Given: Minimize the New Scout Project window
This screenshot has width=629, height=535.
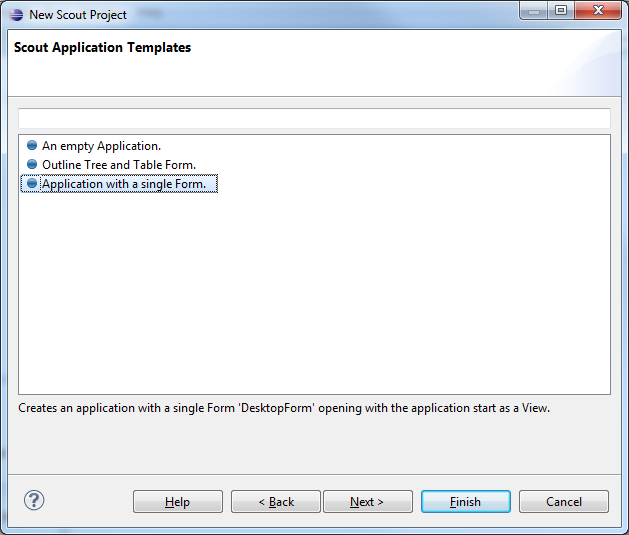Looking at the screenshot, I should (x=534, y=10).
